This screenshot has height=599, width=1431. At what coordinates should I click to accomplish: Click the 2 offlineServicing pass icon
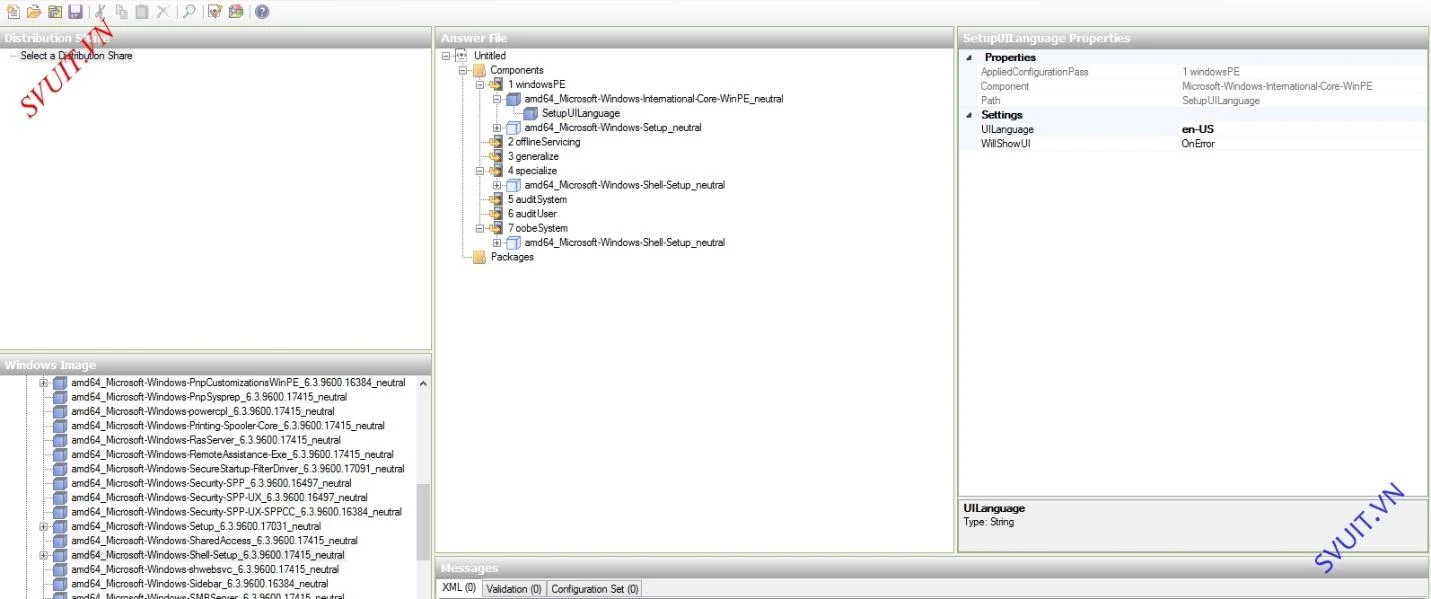pos(496,142)
